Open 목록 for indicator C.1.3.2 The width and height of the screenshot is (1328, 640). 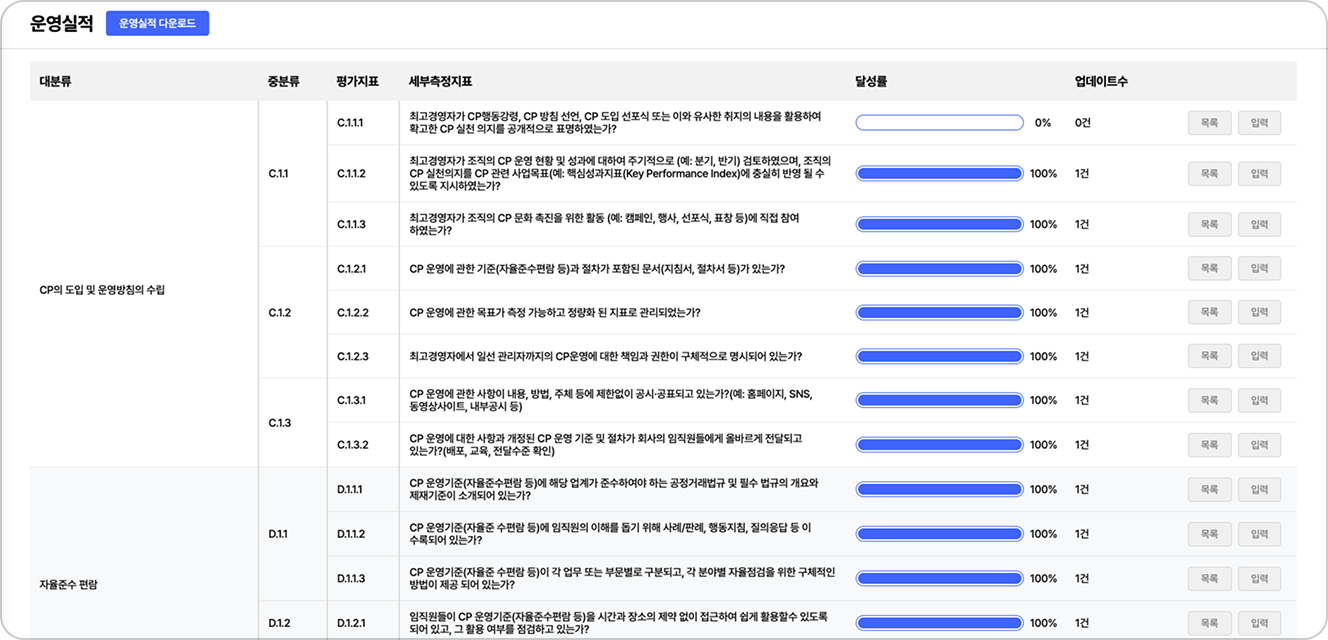tap(1209, 445)
